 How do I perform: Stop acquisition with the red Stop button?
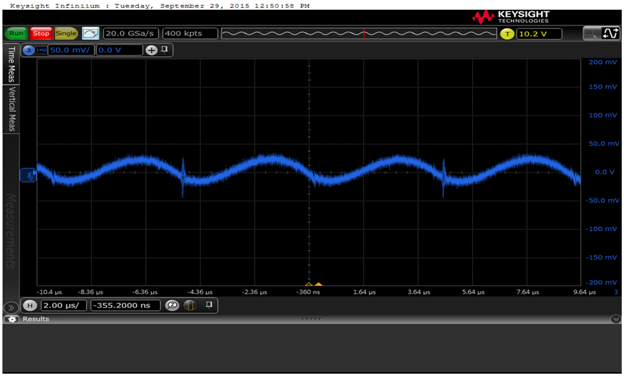click(41, 33)
